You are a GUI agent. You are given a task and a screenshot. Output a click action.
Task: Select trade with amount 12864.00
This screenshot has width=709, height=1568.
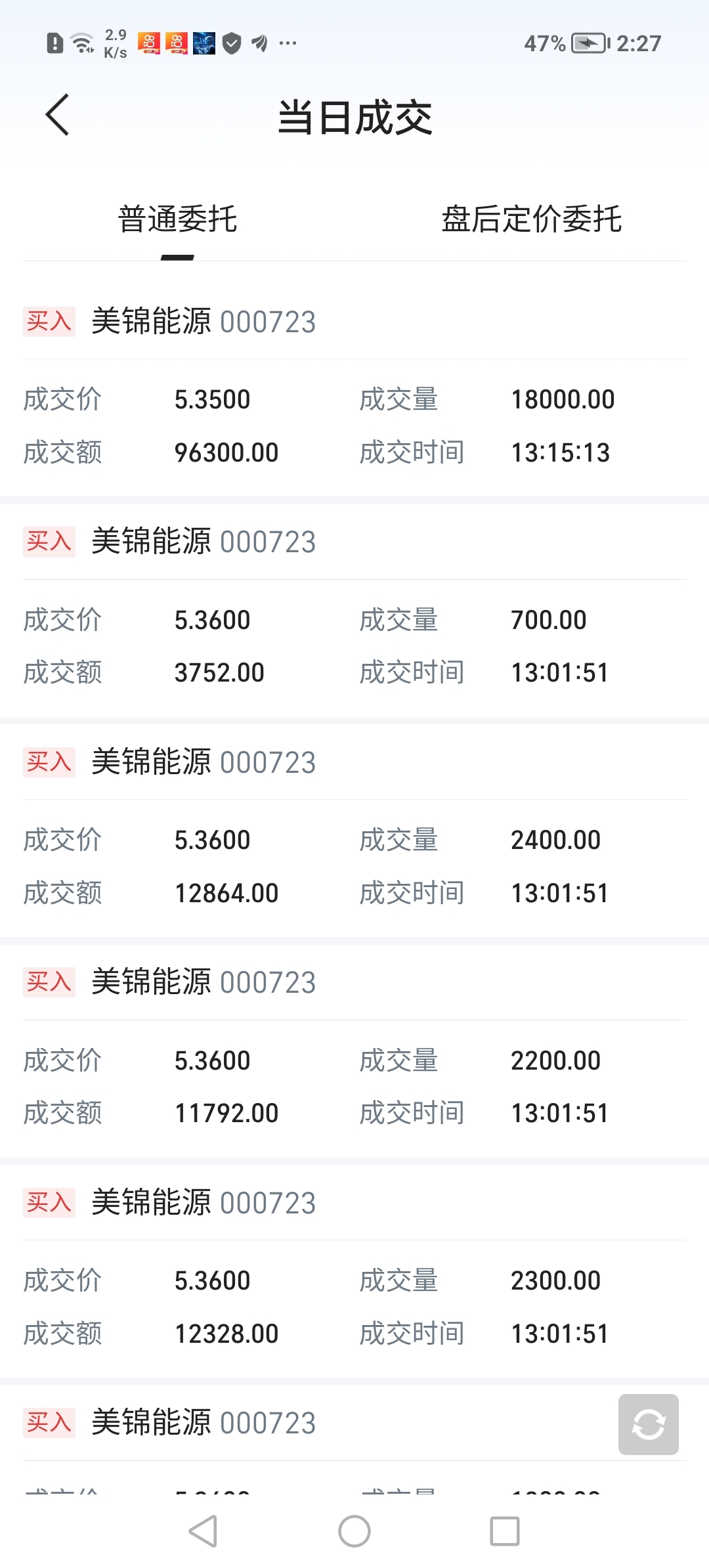(354, 867)
